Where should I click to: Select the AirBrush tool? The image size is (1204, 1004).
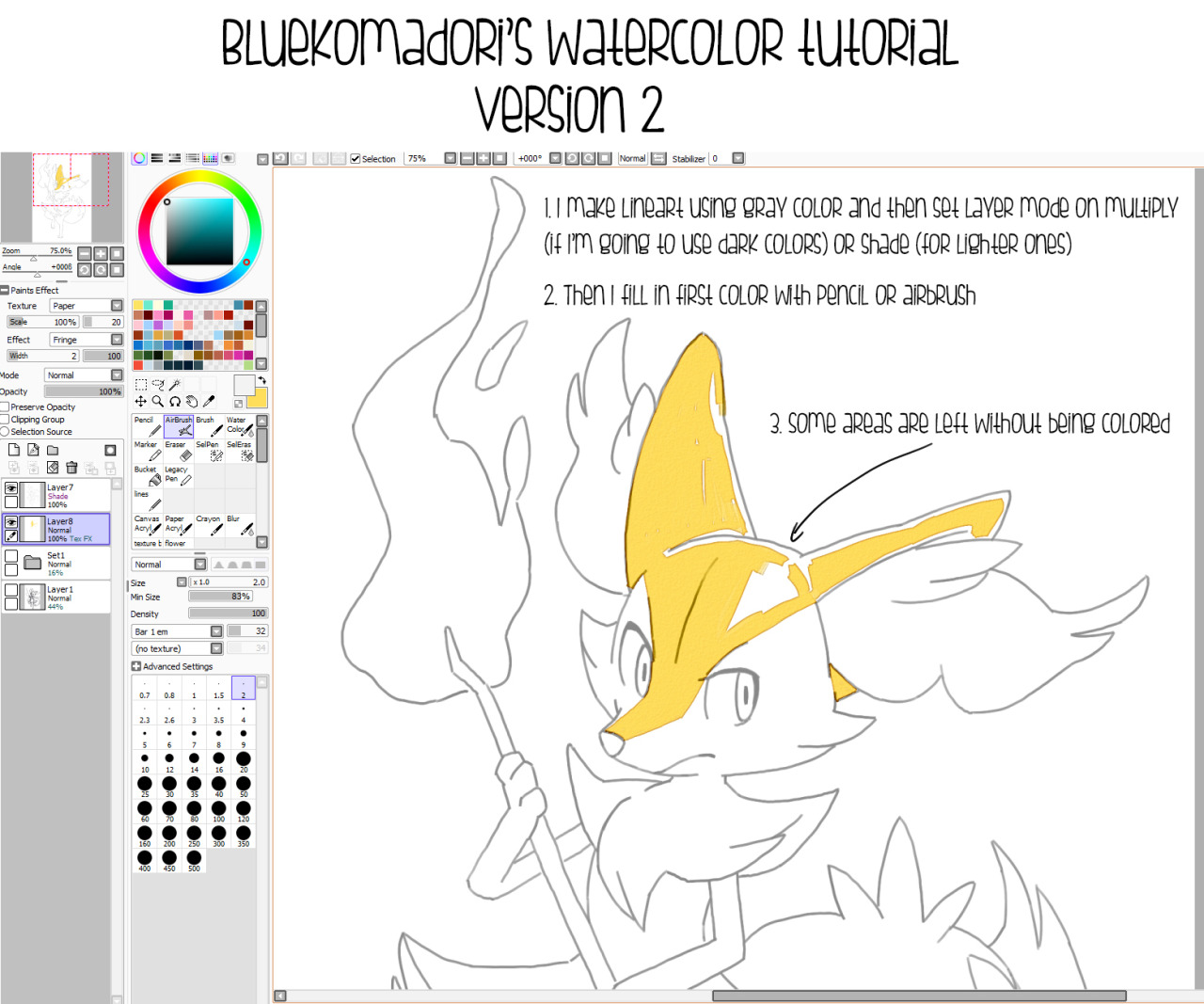[x=178, y=426]
